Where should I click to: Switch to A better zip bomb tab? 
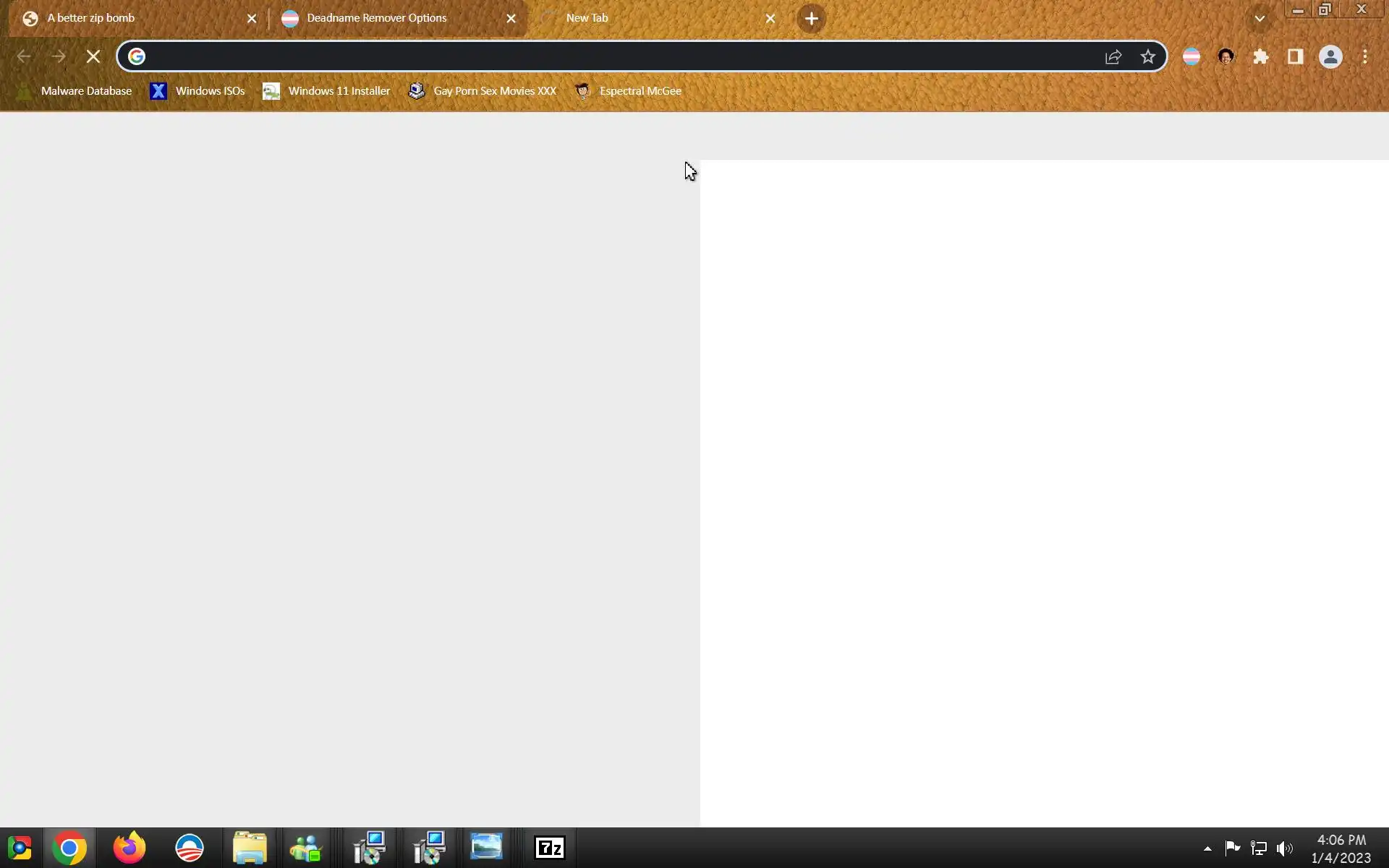coord(130,18)
